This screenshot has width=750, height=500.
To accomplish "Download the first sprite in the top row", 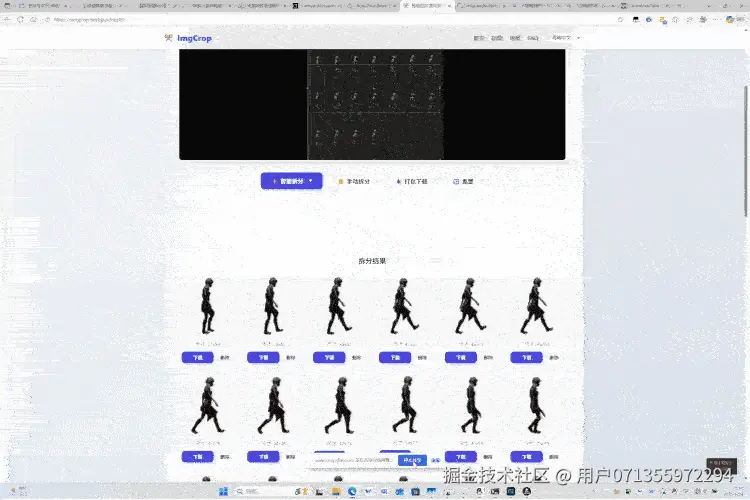I will tap(198, 357).
